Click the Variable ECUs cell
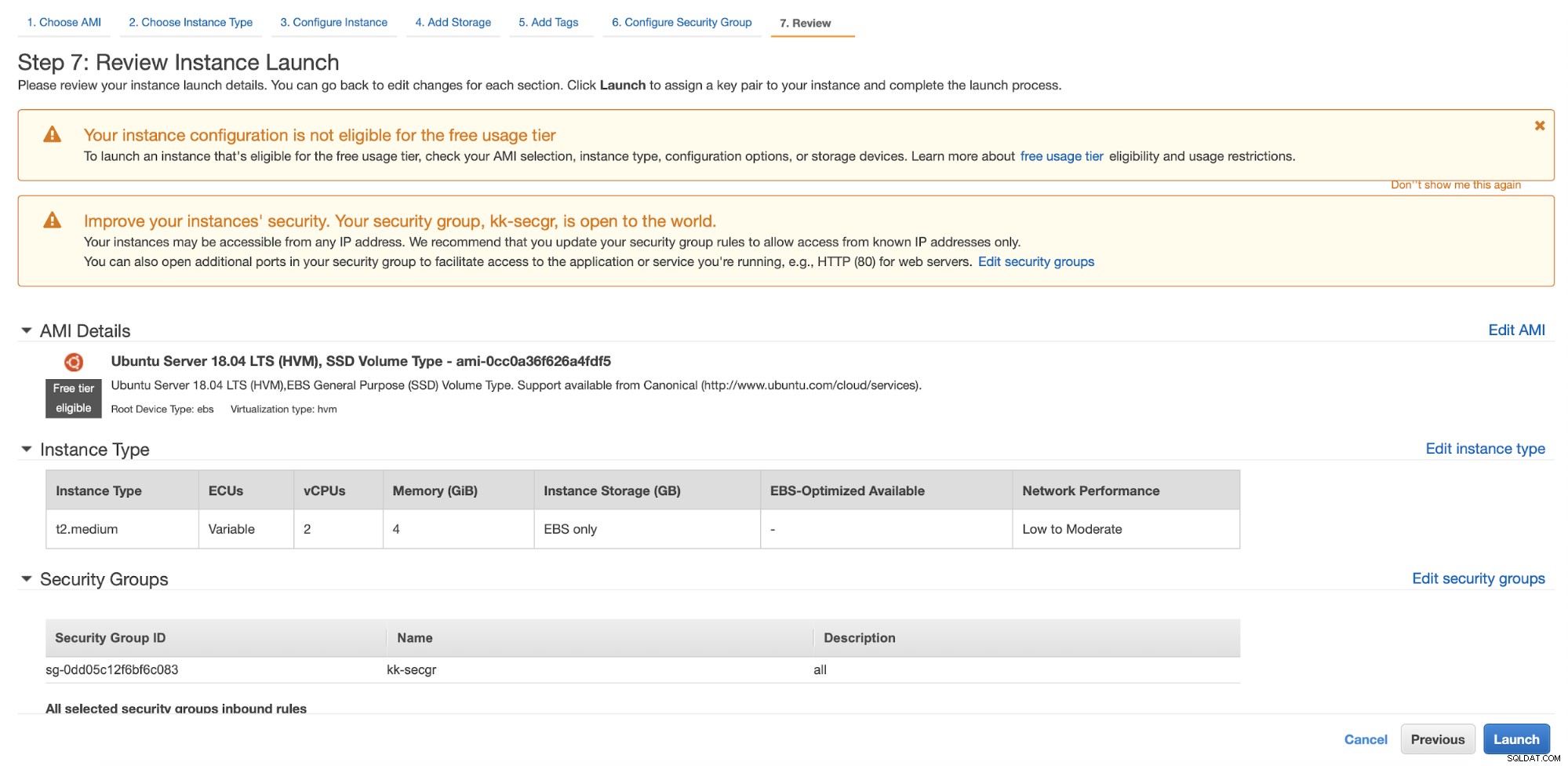This screenshot has height=766, width=1568. click(x=246, y=529)
